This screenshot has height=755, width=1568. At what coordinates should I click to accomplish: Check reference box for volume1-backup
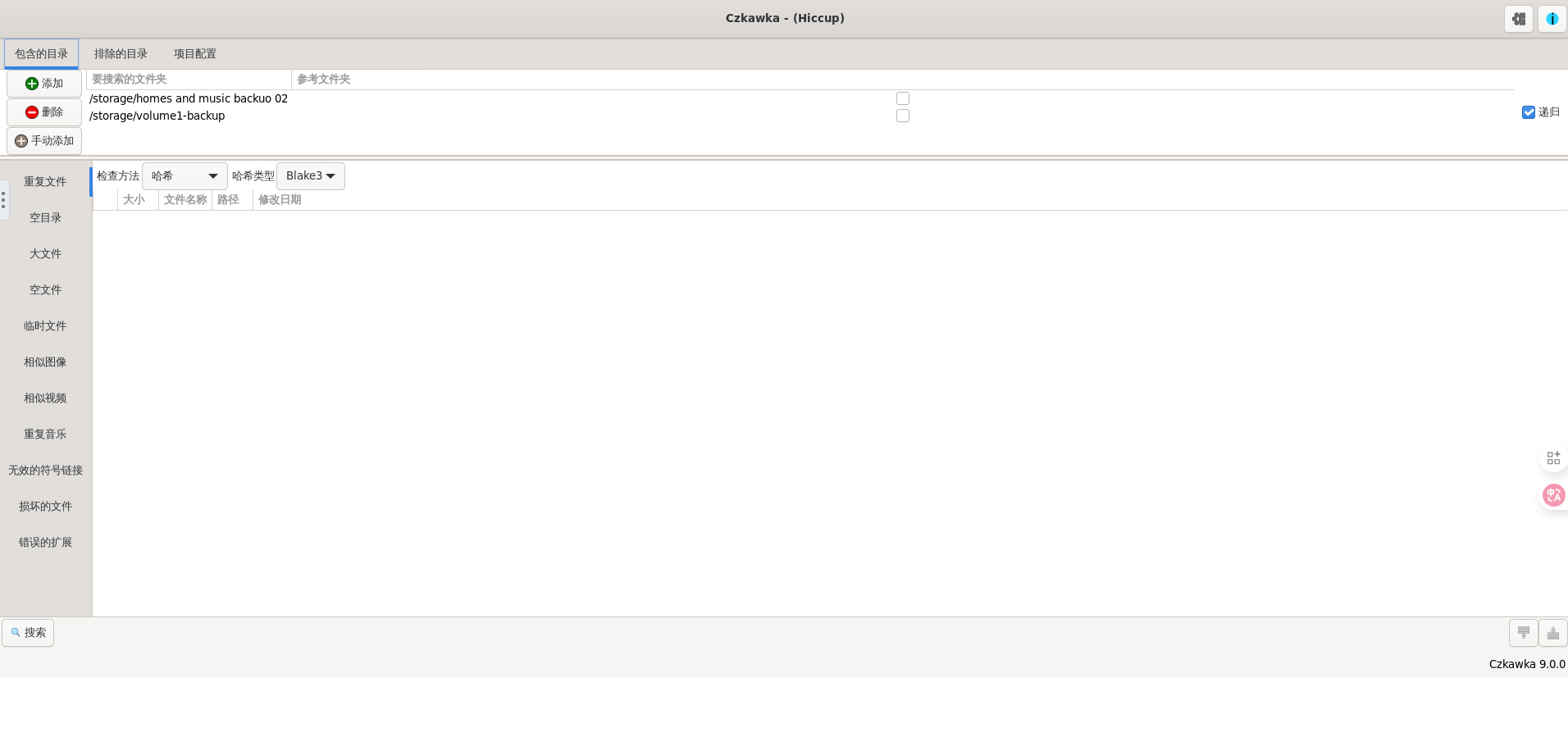pyautogui.click(x=903, y=116)
